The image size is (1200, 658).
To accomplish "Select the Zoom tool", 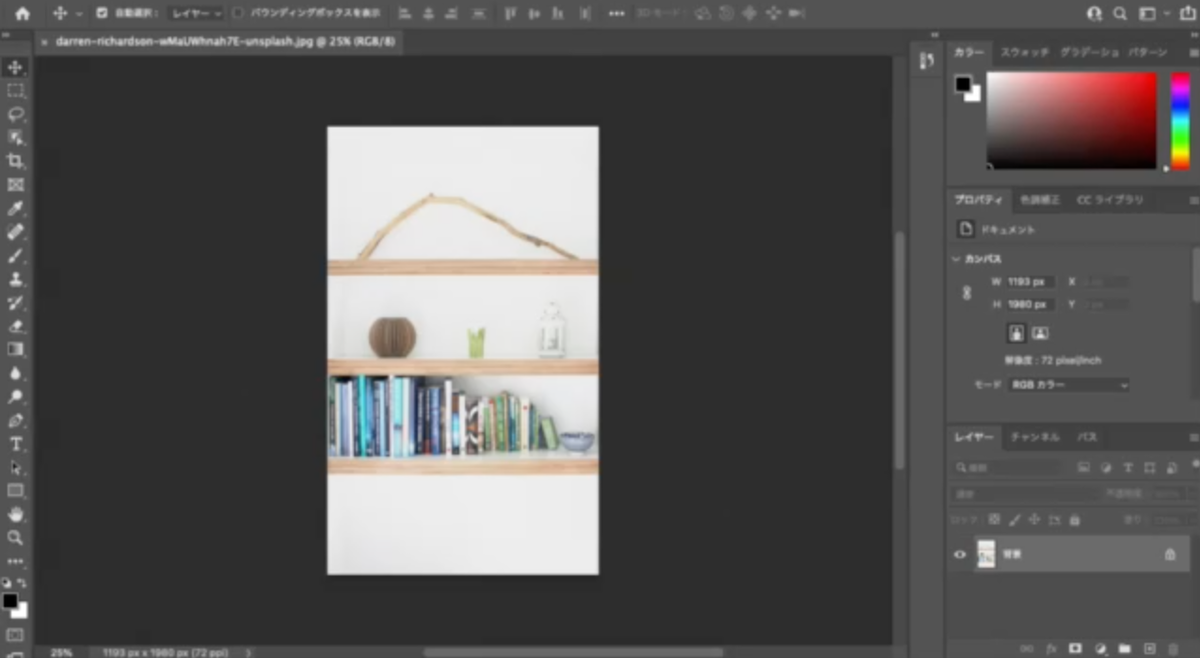I will coord(15,538).
